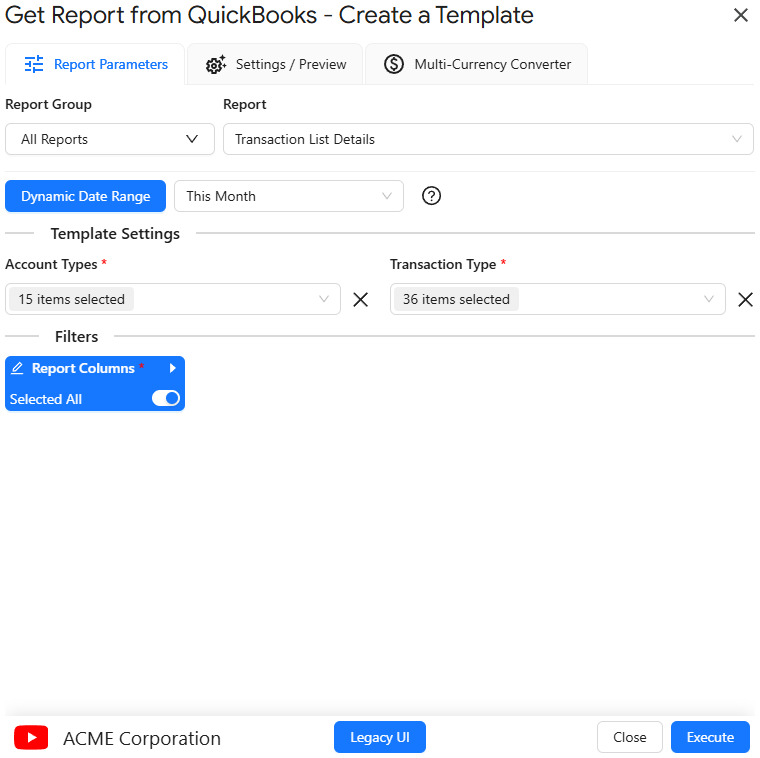Click the help question mark icon

pyautogui.click(x=431, y=196)
